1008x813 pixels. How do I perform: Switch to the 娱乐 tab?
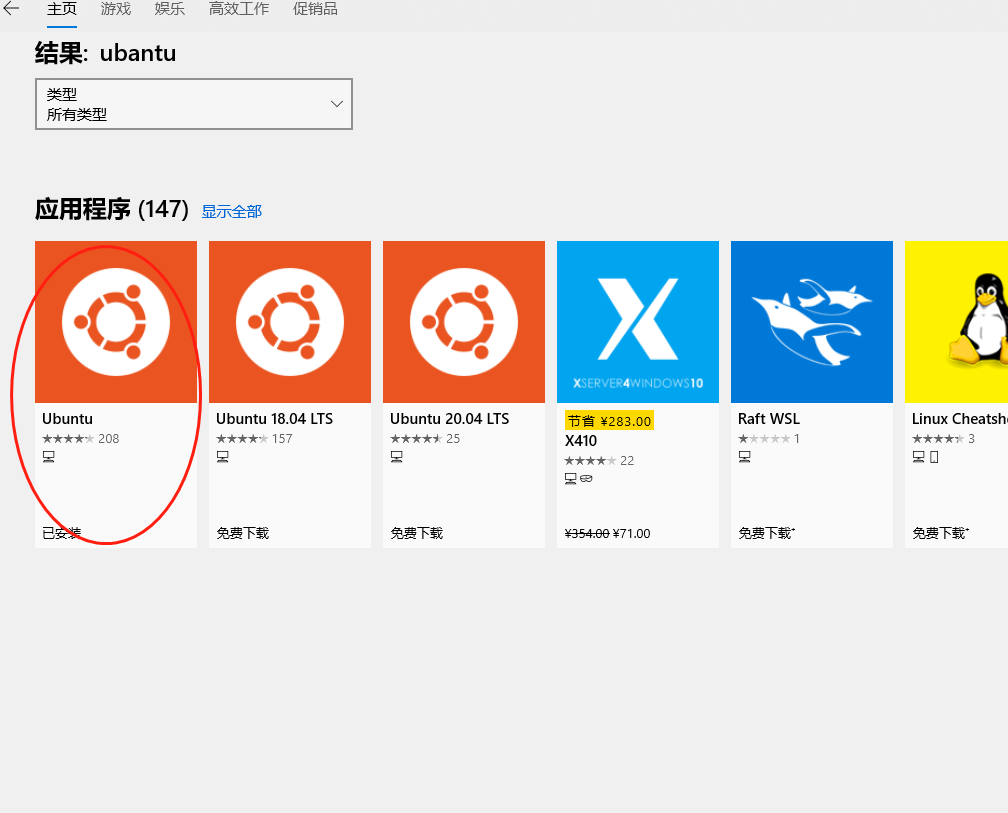[170, 9]
